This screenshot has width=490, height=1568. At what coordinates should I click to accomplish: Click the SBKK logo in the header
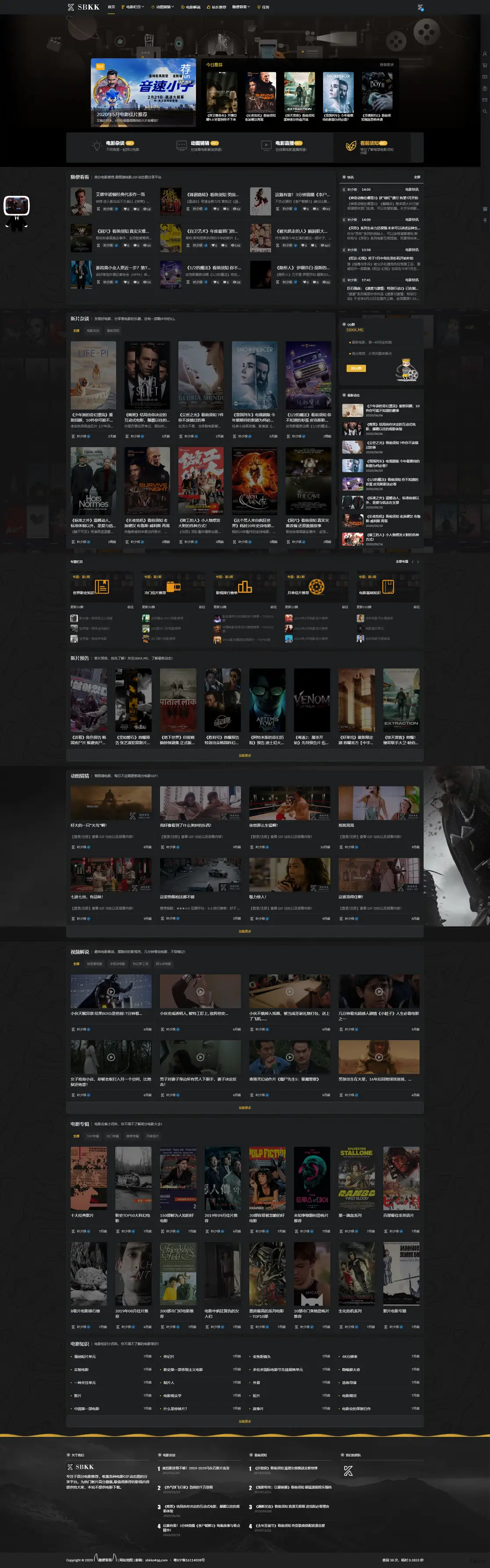83,7
